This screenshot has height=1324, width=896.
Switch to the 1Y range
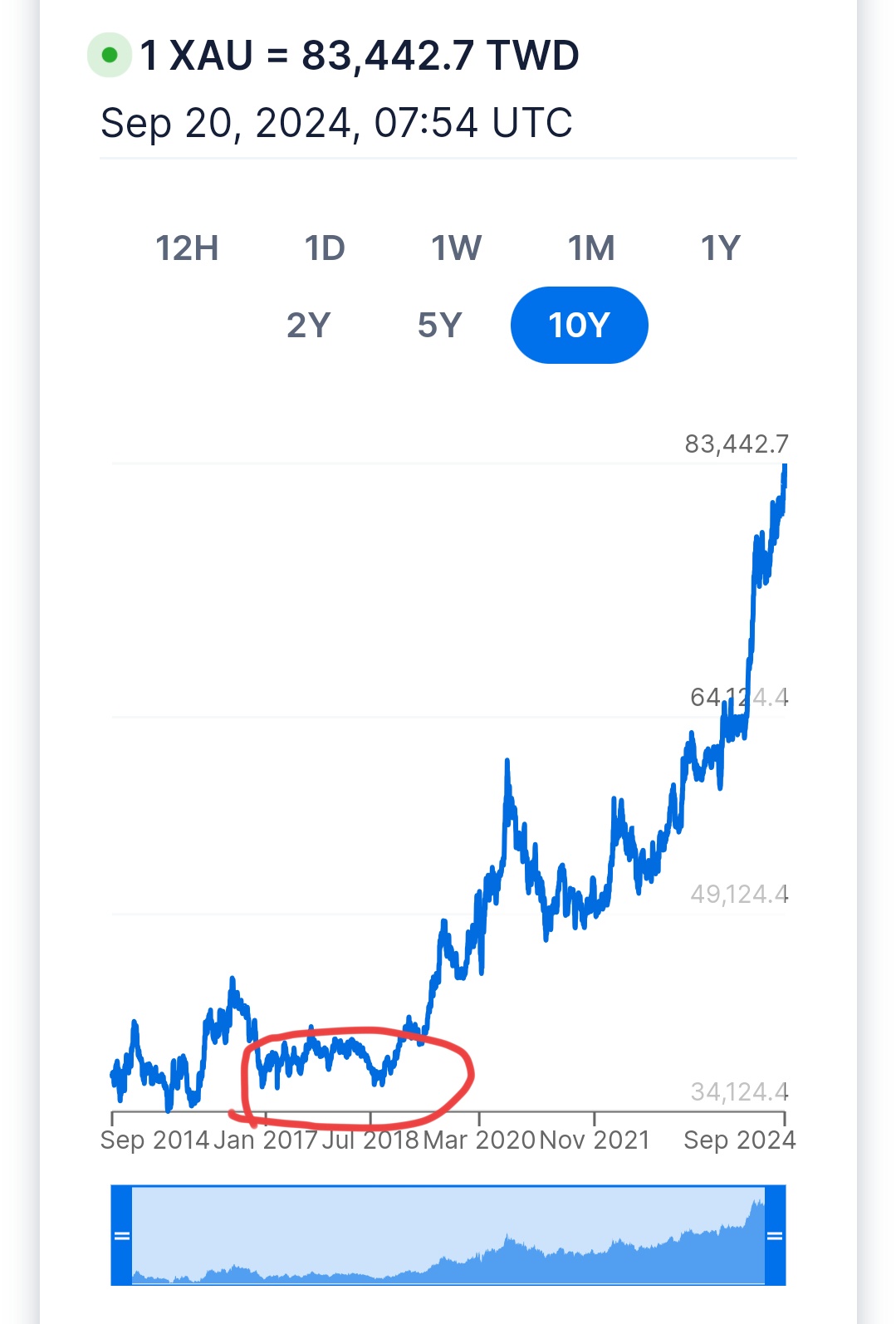(x=720, y=248)
